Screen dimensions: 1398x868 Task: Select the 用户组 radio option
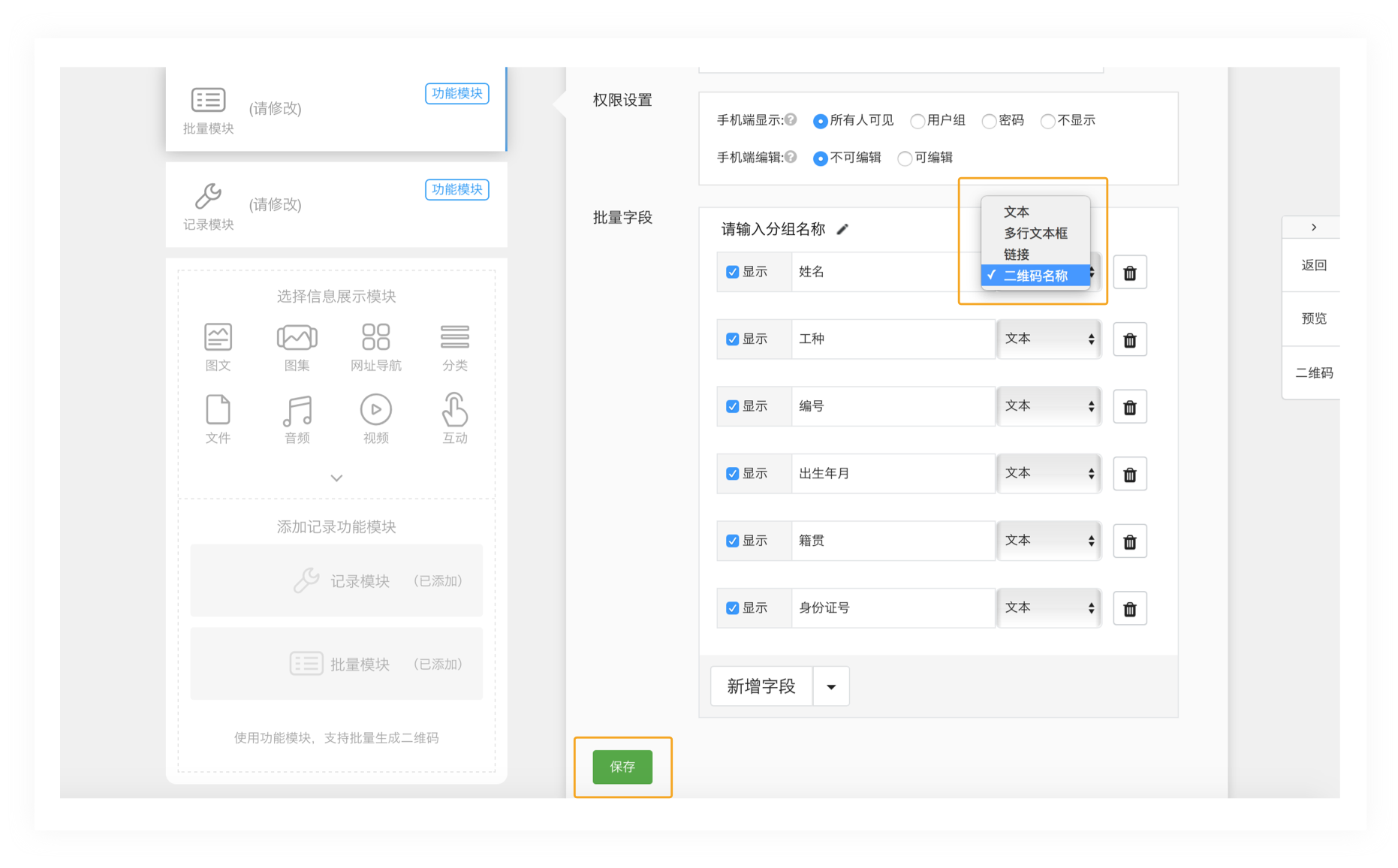[917, 121]
